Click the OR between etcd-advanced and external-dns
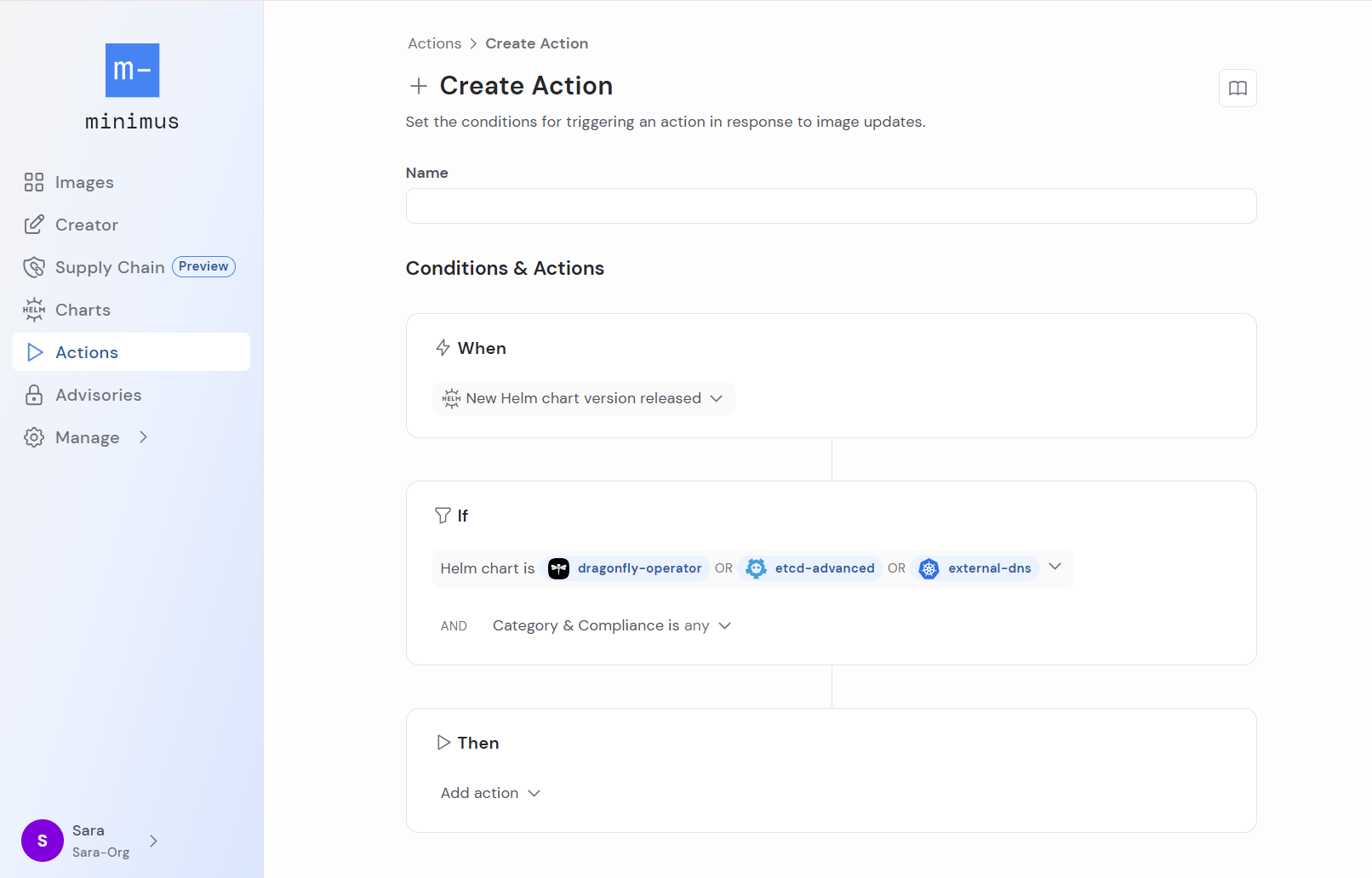1372x878 pixels. tap(896, 568)
